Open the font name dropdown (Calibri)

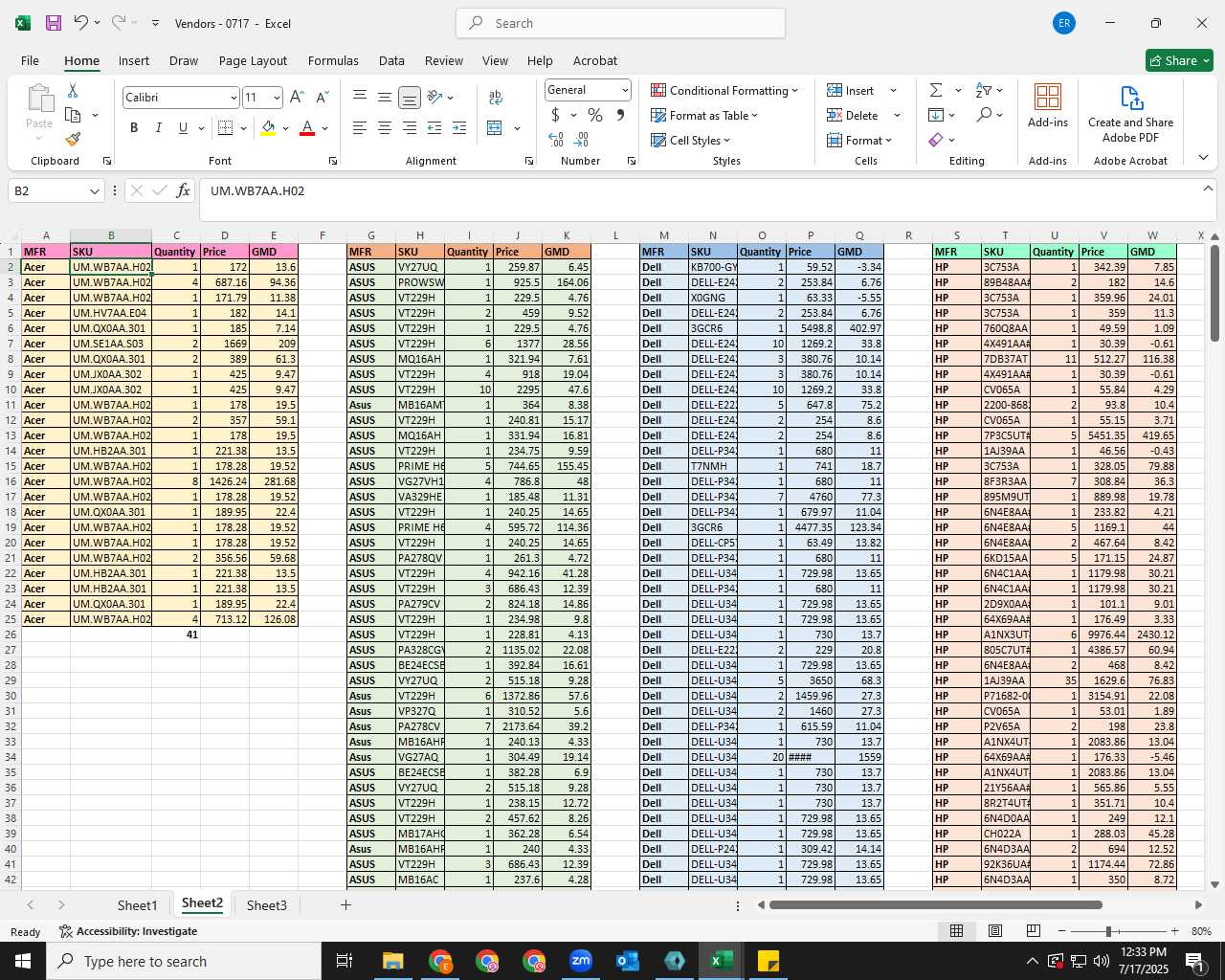[x=233, y=98]
